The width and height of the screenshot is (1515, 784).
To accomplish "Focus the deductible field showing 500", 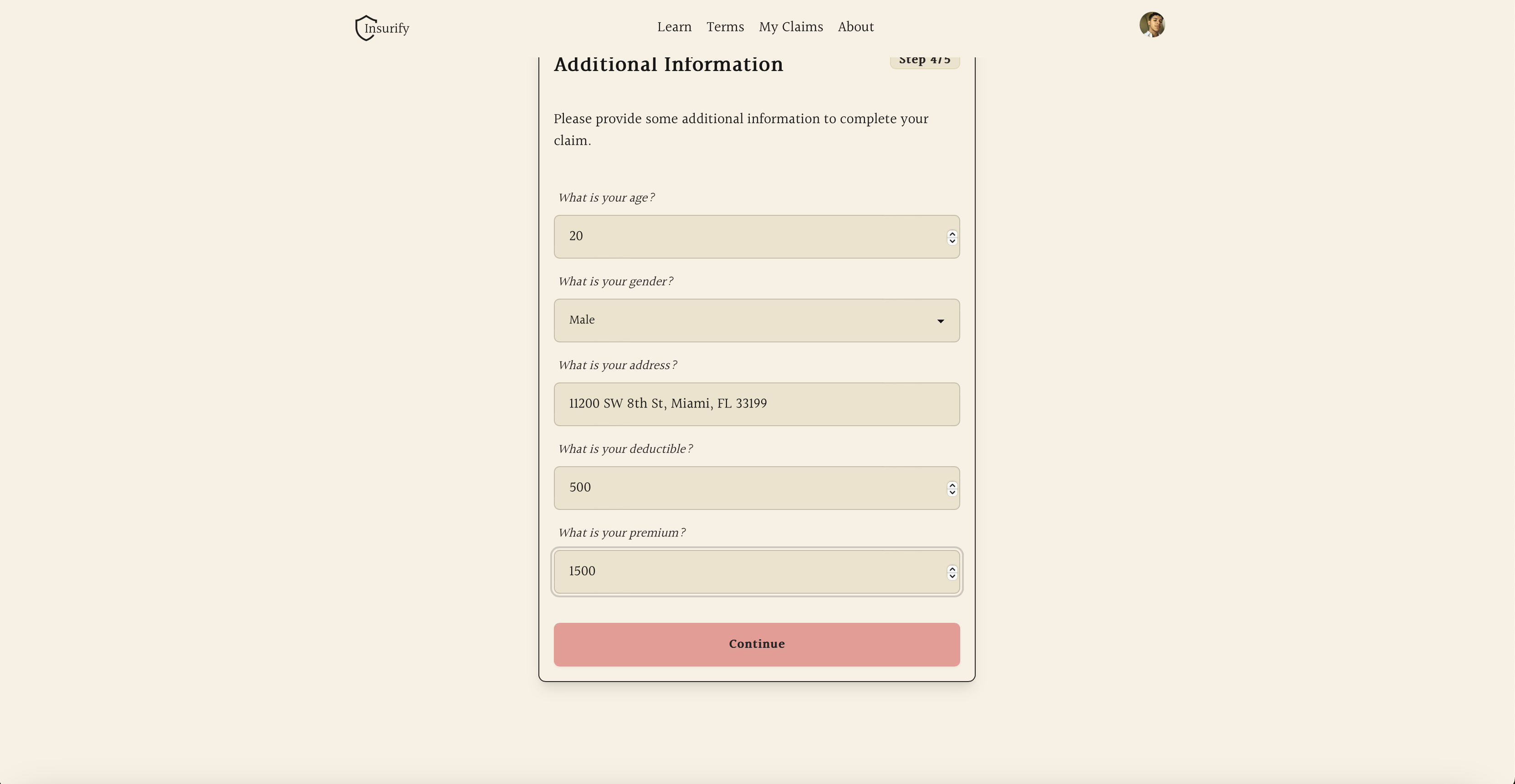I will (x=747, y=488).
